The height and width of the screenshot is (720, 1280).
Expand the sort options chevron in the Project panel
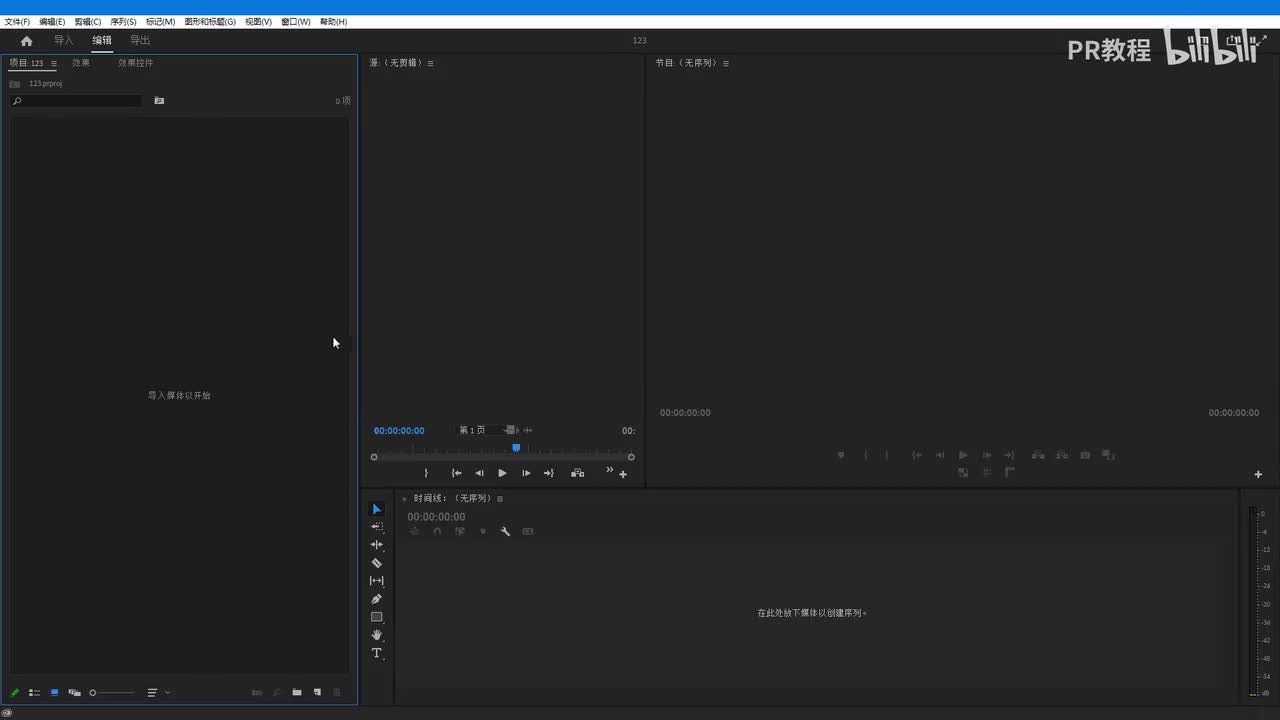[x=167, y=692]
